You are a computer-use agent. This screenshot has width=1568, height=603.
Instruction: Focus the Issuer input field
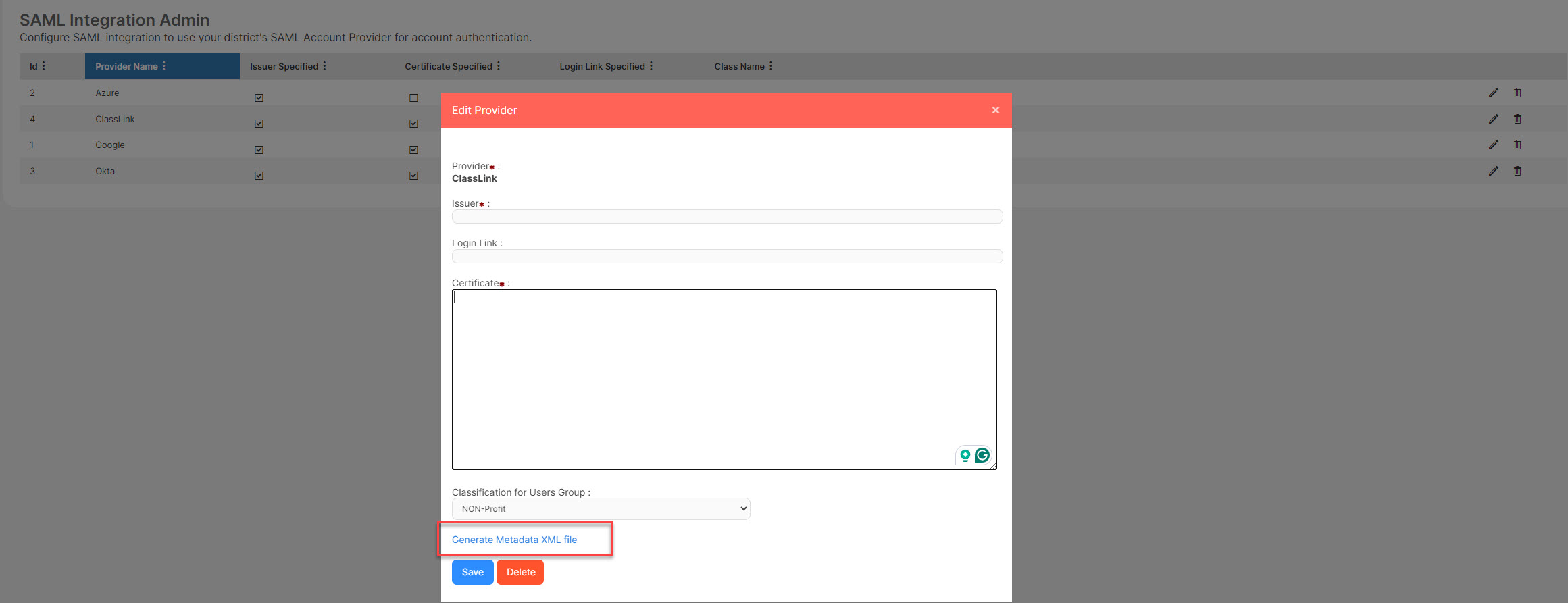coord(727,216)
